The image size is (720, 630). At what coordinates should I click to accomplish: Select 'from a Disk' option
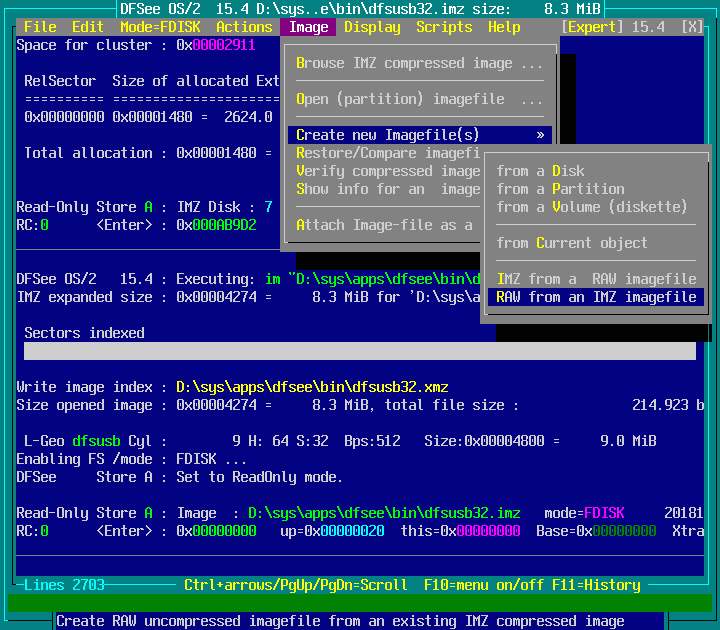[540, 171]
